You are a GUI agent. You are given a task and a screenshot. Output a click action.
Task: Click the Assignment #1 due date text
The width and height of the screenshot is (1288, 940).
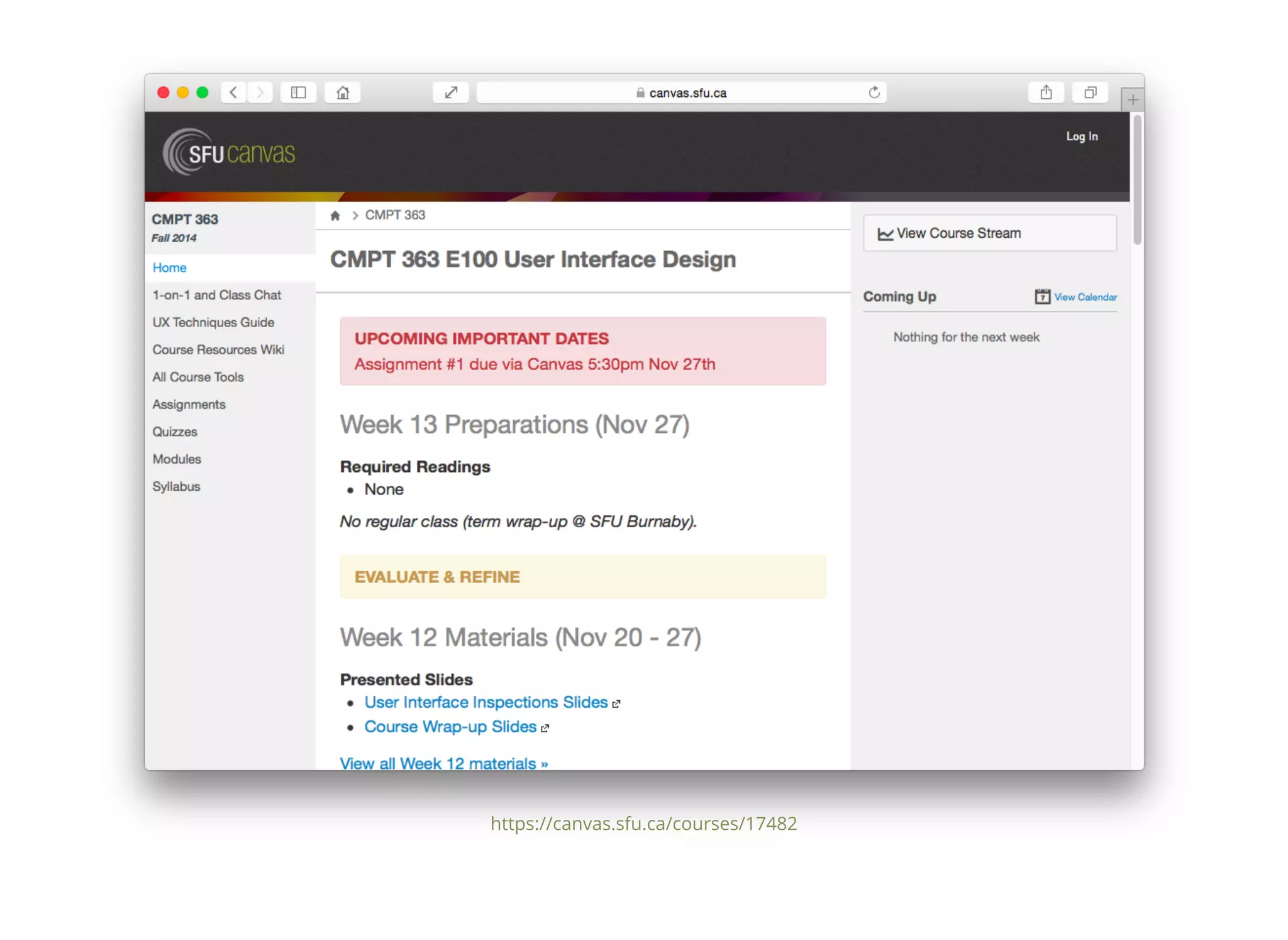click(535, 364)
